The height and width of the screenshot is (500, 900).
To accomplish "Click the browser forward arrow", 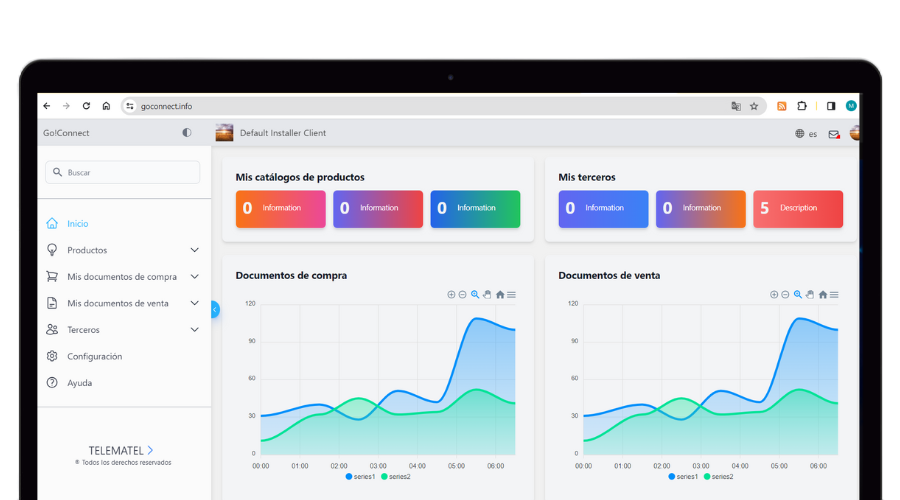I will click(67, 106).
